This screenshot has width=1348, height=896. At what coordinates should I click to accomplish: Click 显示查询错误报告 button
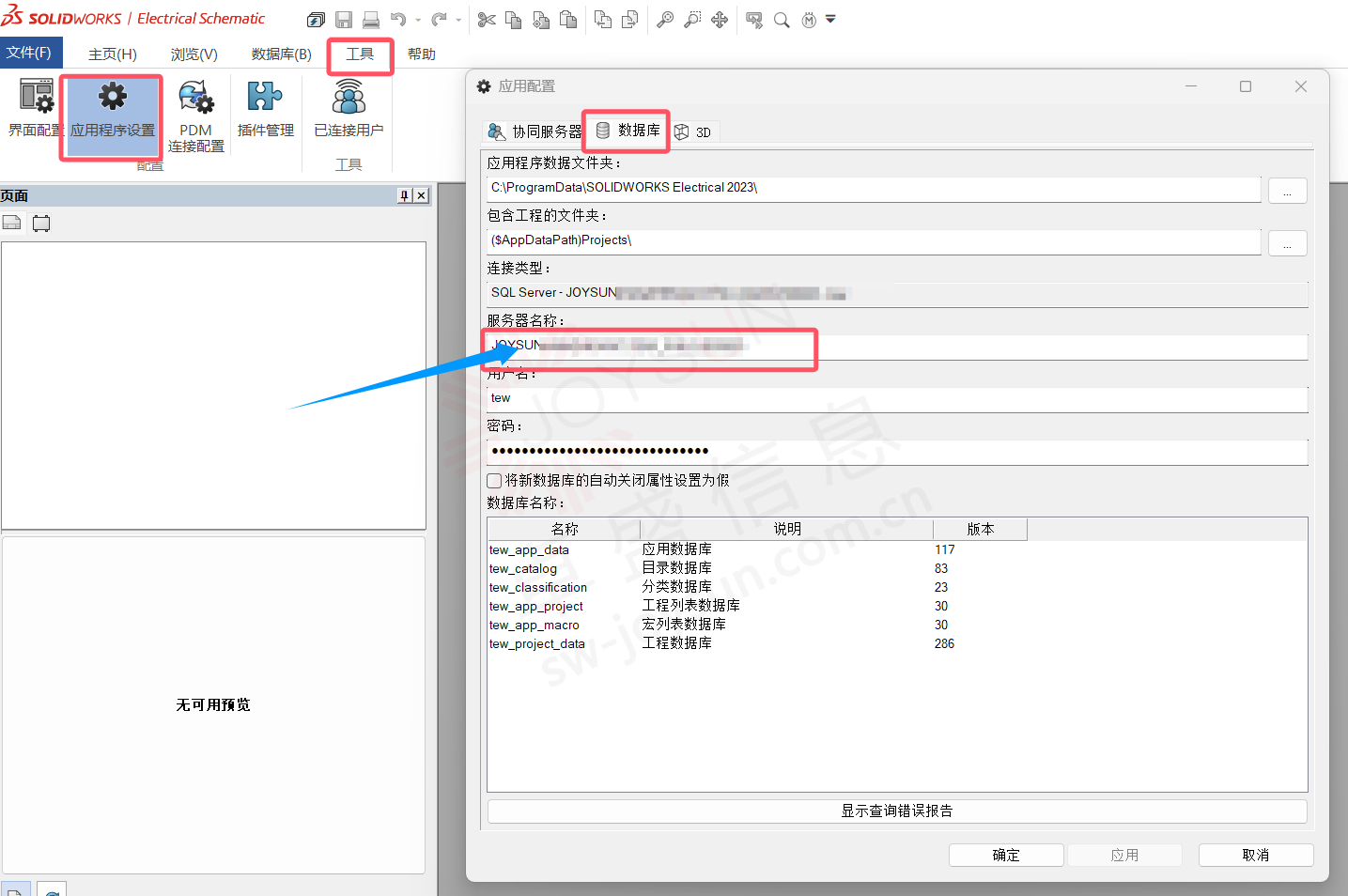click(x=896, y=811)
